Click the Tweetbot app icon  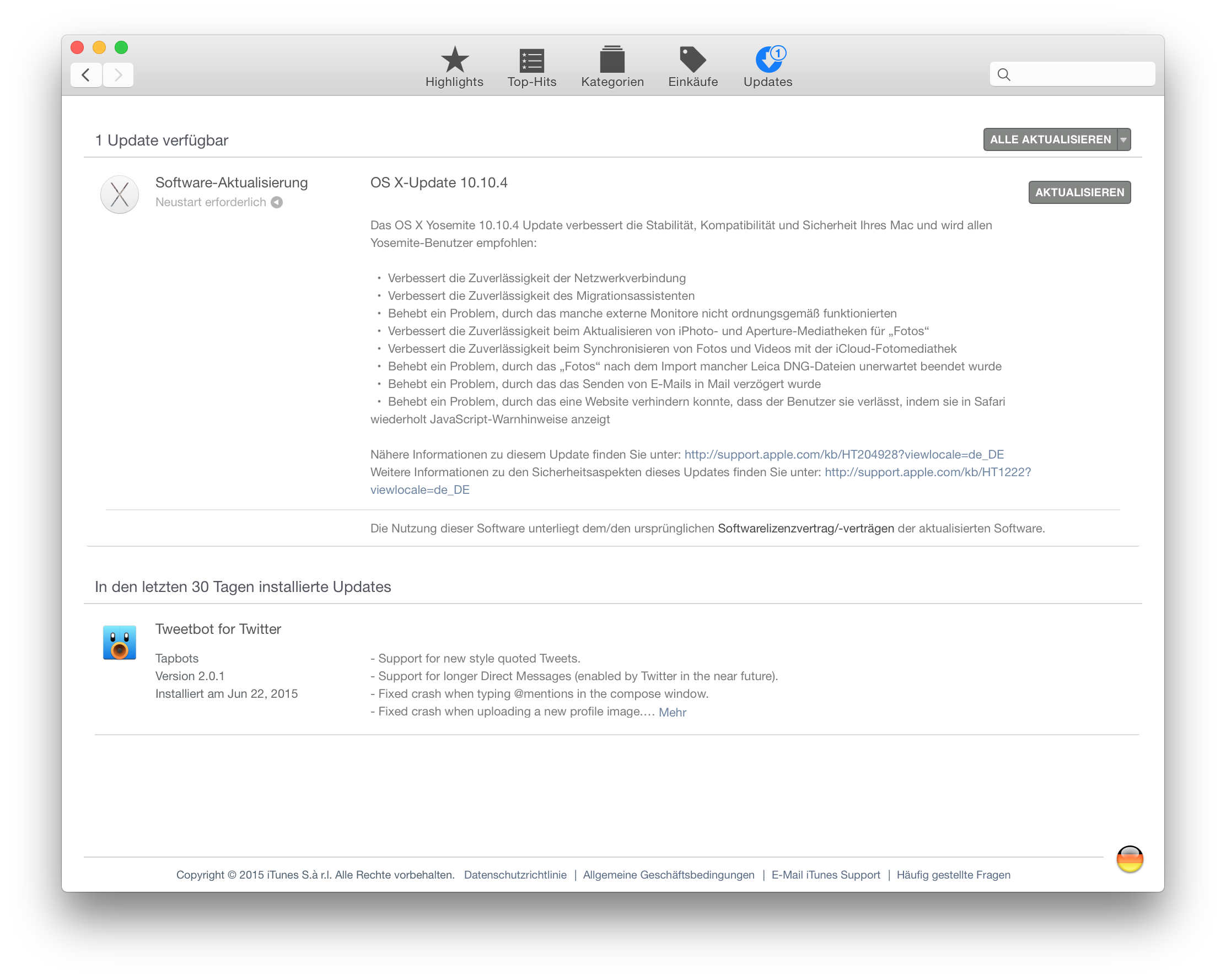120,642
